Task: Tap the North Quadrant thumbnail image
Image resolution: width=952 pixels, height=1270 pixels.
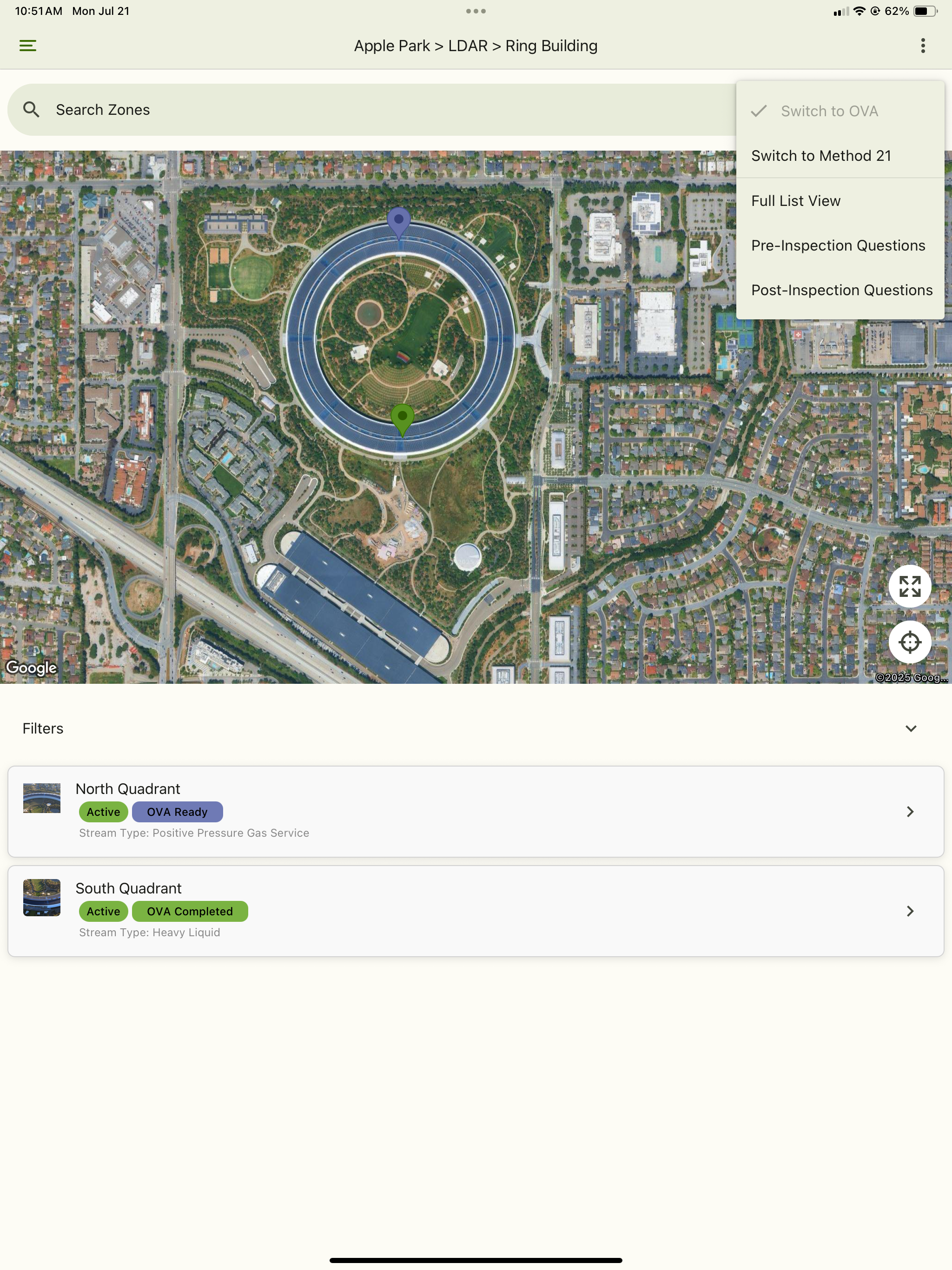Action: (41, 798)
